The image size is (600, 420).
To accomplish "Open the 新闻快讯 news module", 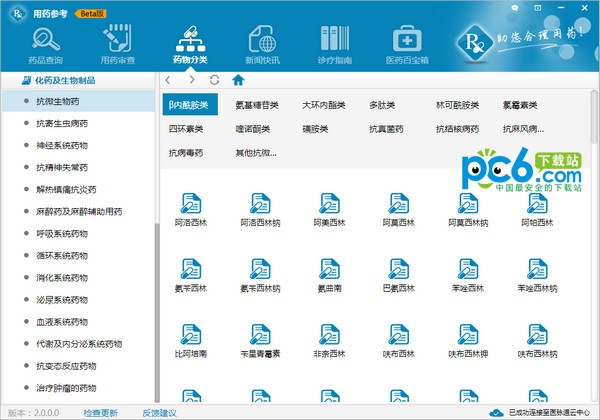I will coord(262,45).
